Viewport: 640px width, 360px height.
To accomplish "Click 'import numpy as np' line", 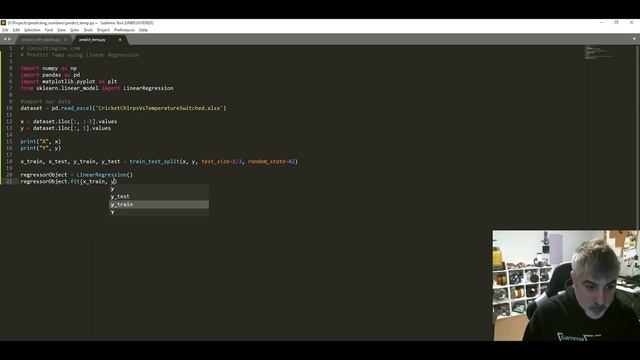I will click(49, 68).
